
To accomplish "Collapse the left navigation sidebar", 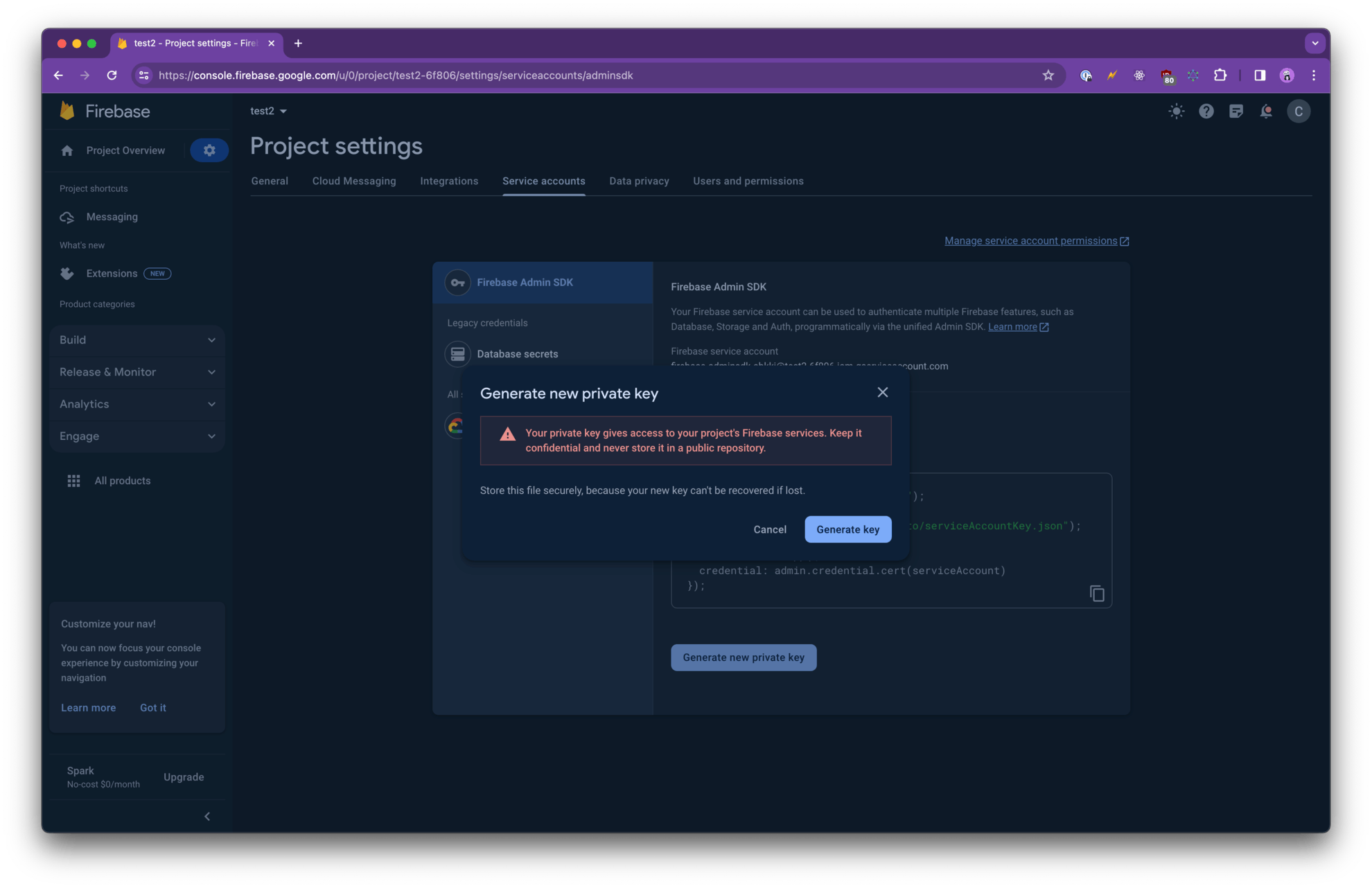I will pyautogui.click(x=206, y=816).
